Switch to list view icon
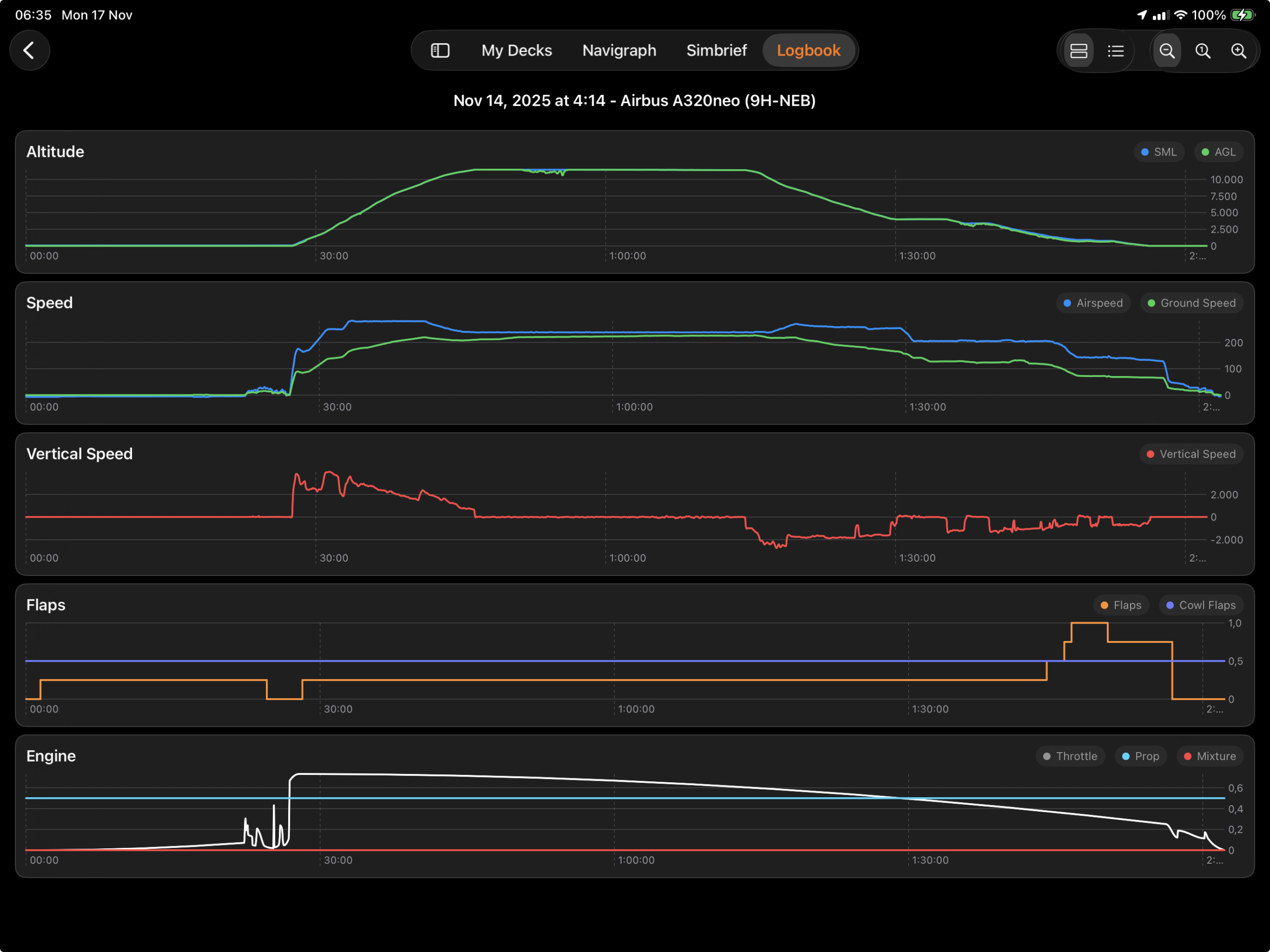The width and height of the screenshot is (1270, 952). 1115,51
